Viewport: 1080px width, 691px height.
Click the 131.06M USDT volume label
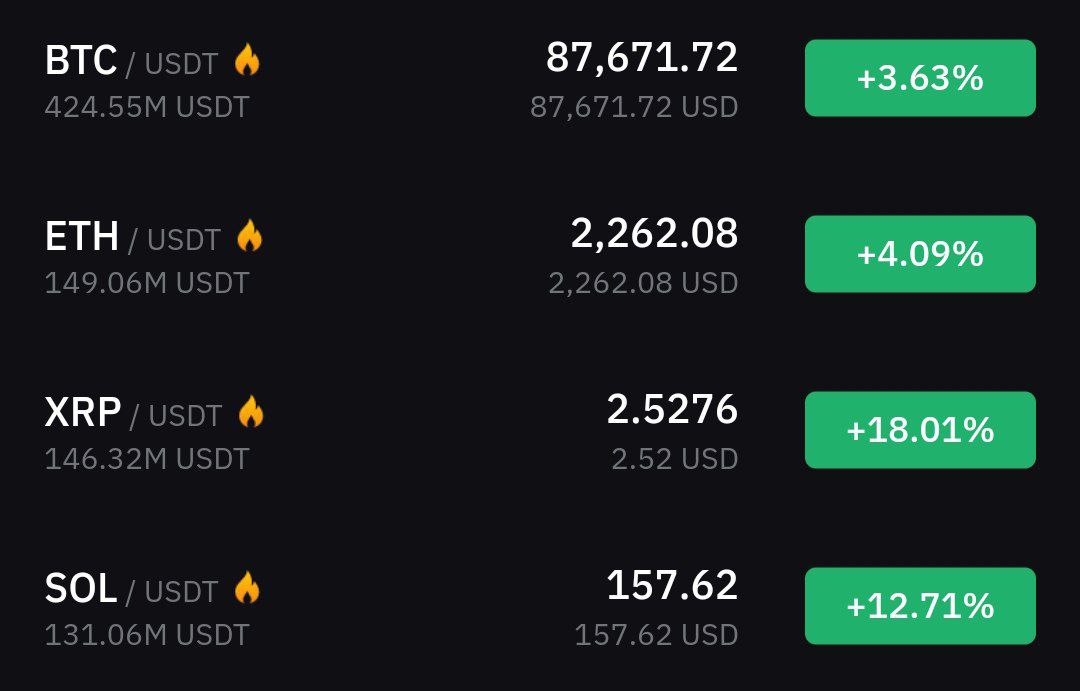pyautogui.click(x=147, y=635)
